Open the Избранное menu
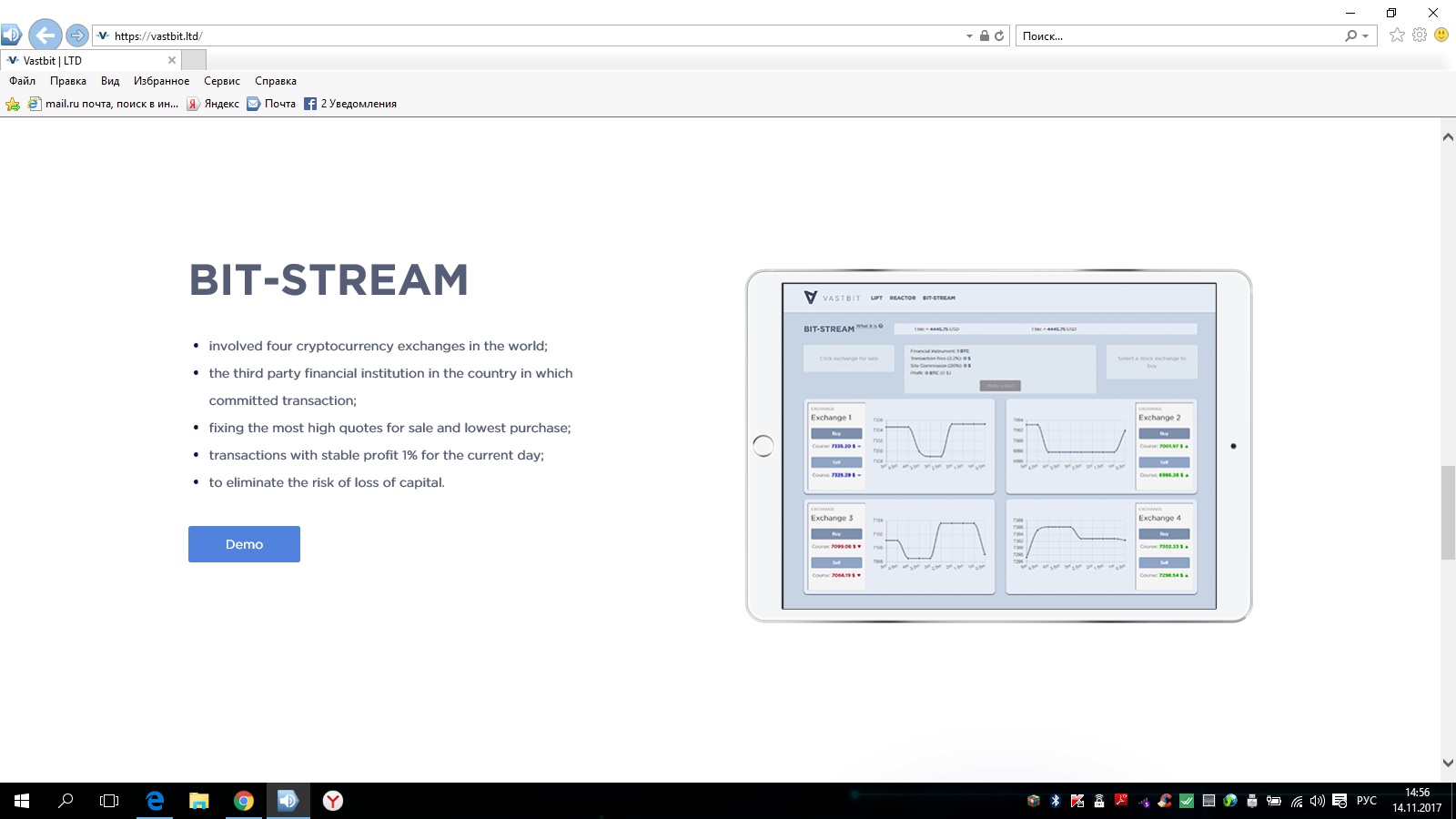This screenshot has height=819, width=1456. tap(162, 81)
